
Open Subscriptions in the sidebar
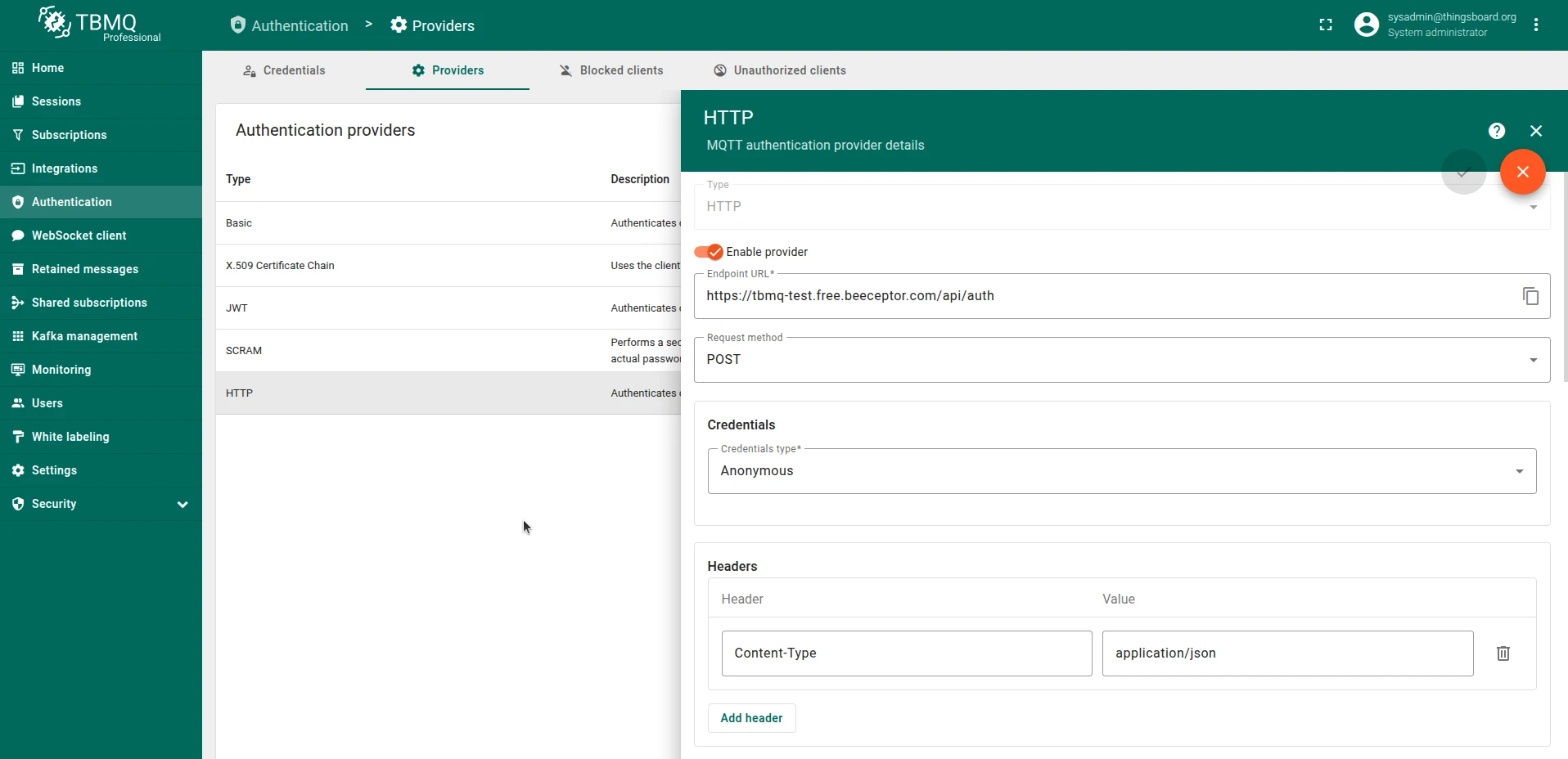[101, 135]
